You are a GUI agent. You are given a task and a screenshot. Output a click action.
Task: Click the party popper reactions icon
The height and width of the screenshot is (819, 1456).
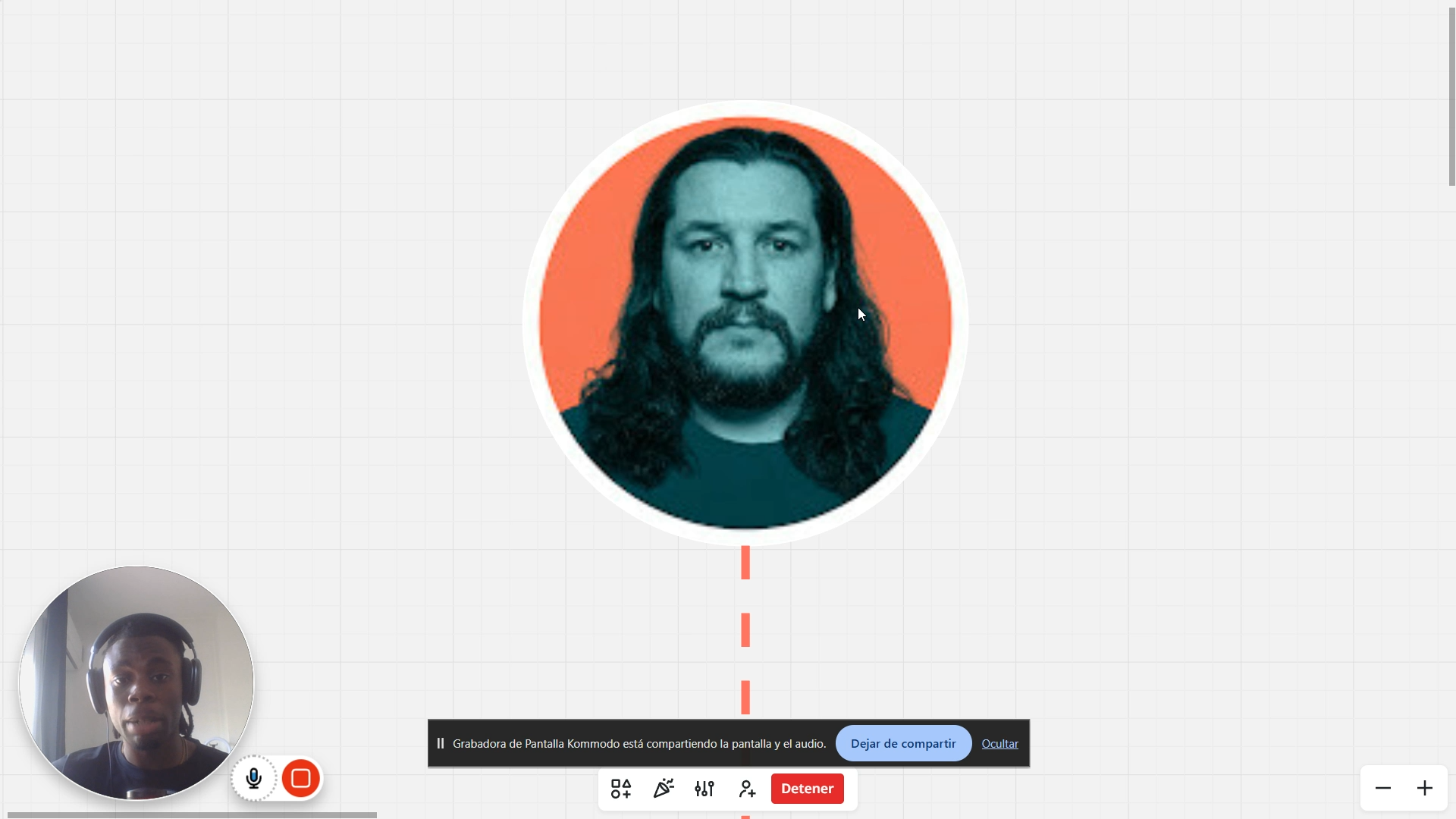[664, 789]
